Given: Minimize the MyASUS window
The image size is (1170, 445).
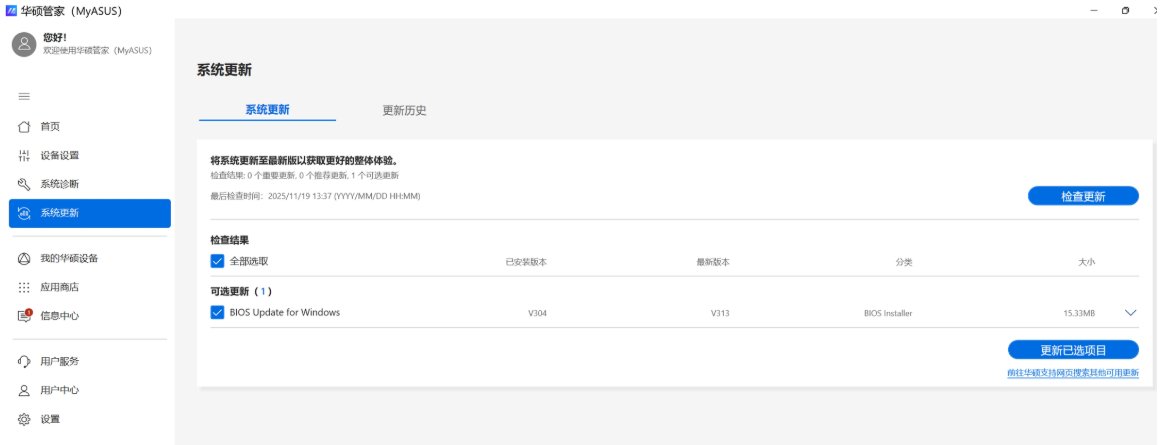Looking at the screenshot, I should pyautogui.click(x=1093, y=10).
